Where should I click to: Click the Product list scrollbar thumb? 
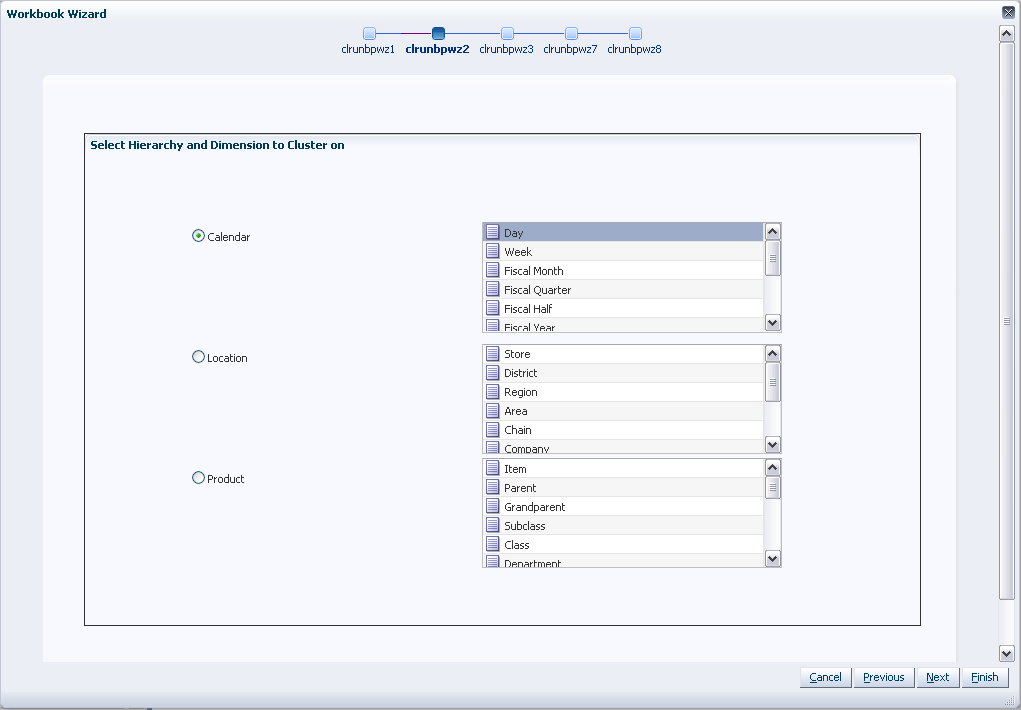point(772,487)
